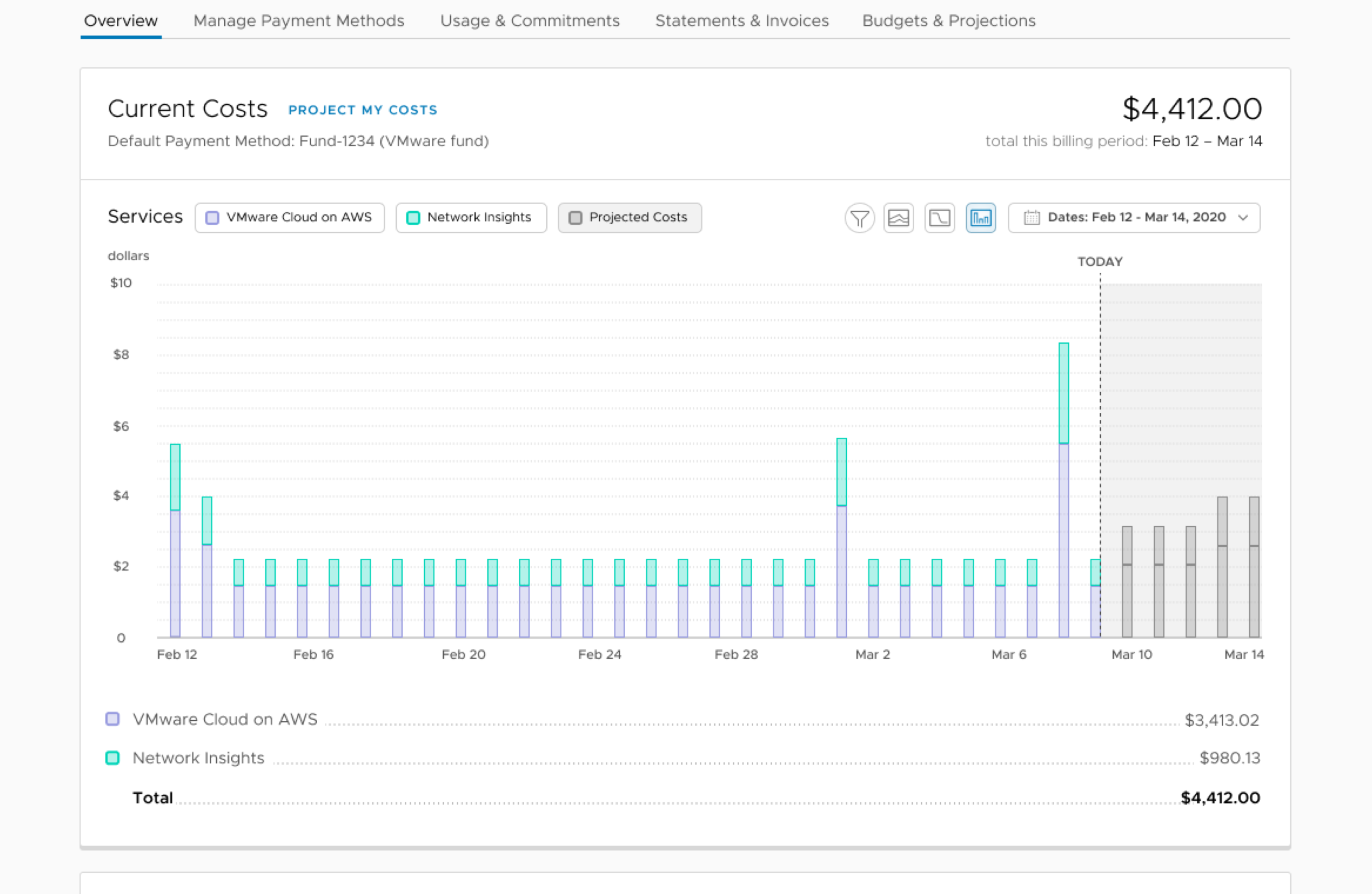
Task: Switch to stacked area chart view
Action: 899,218
